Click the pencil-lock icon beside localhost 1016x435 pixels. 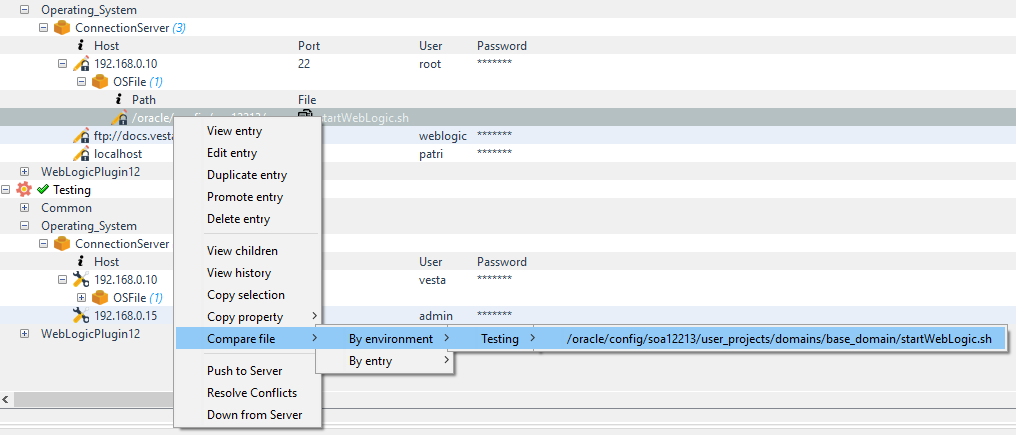(81, 154)
